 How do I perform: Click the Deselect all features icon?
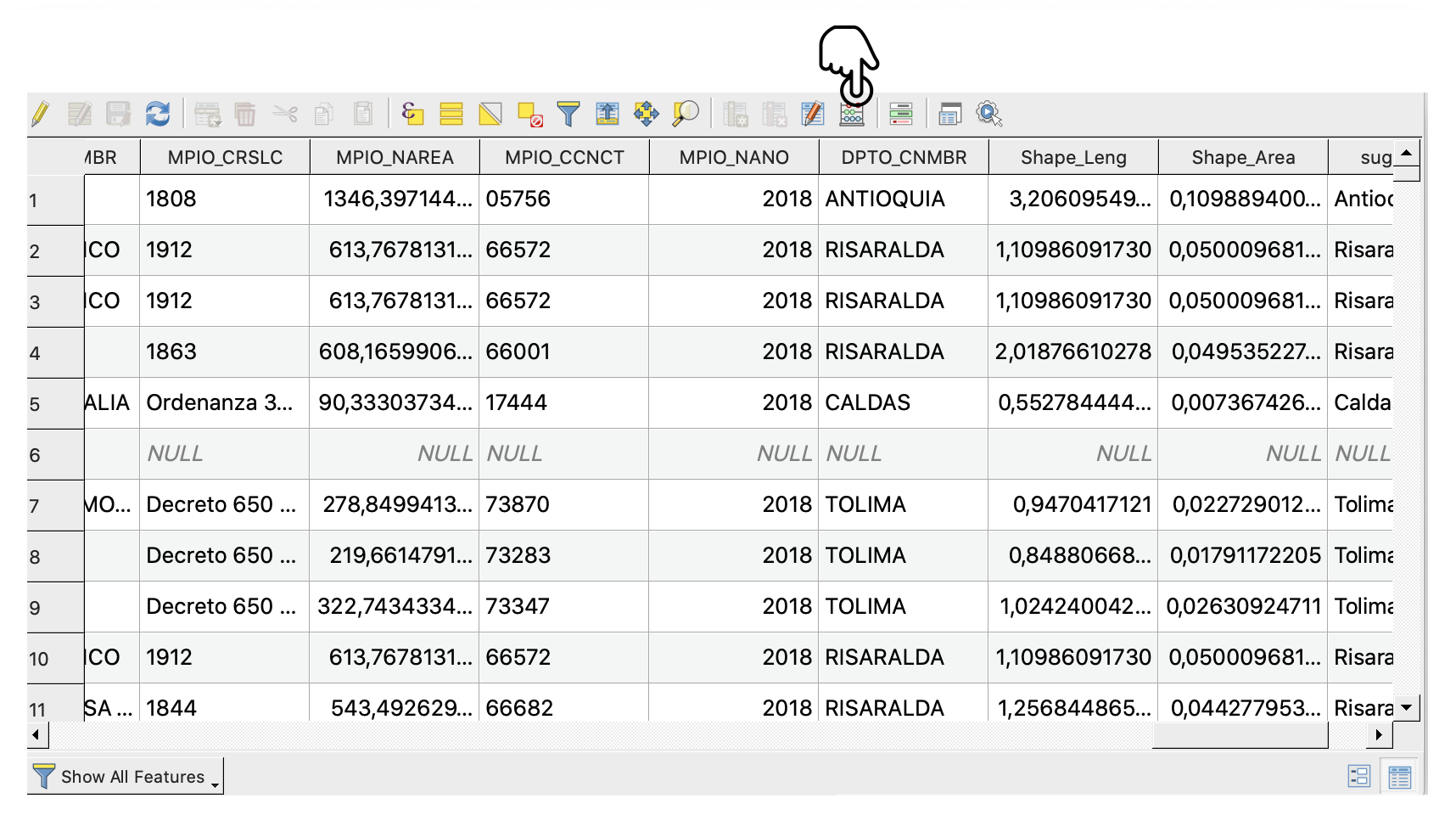coord(529,113)
